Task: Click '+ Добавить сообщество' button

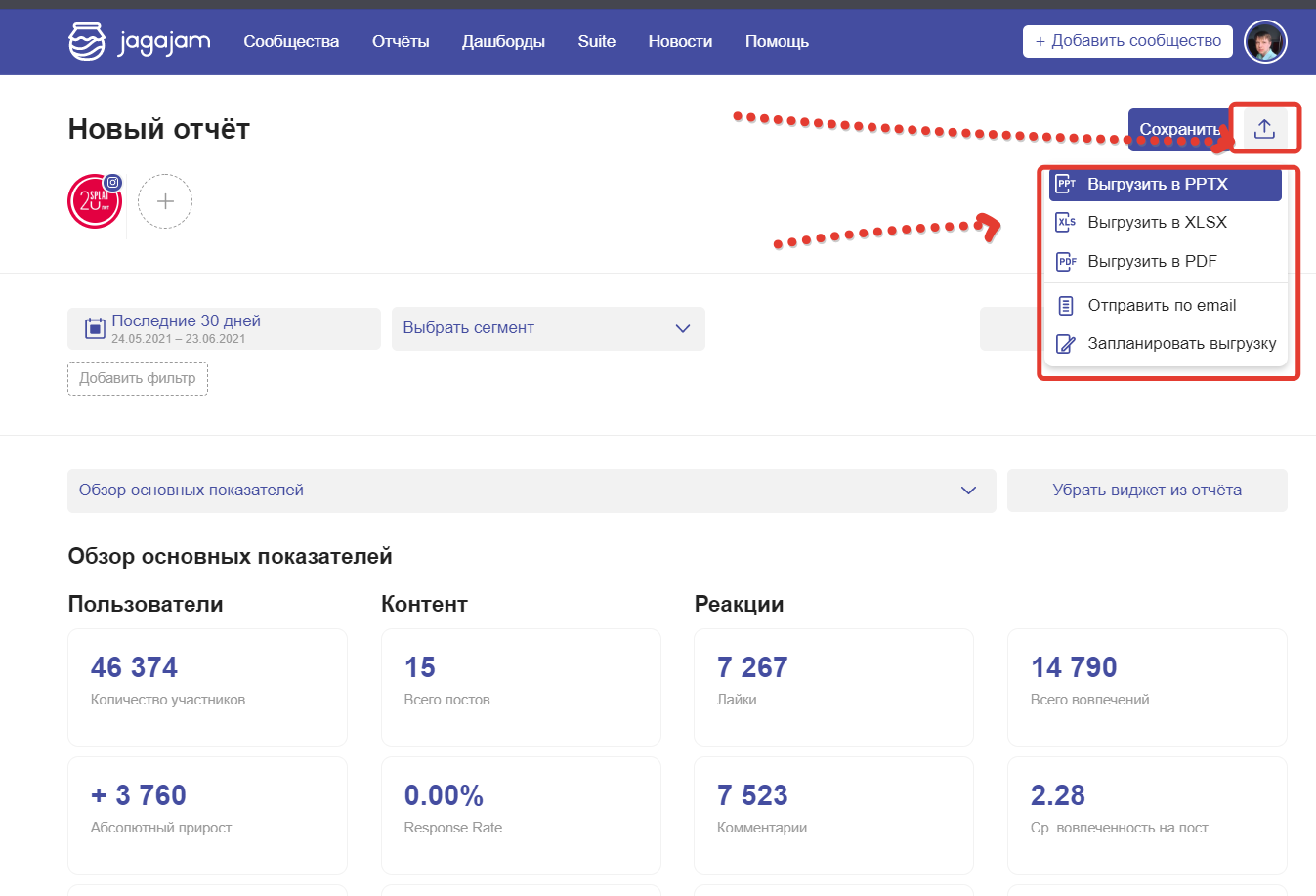Action: pos(1127,41)
